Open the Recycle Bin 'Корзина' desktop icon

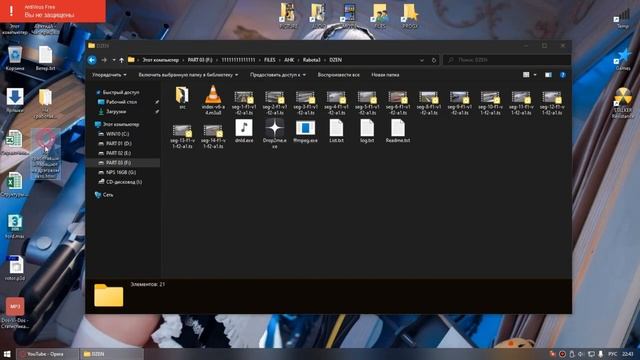(15, 59)
